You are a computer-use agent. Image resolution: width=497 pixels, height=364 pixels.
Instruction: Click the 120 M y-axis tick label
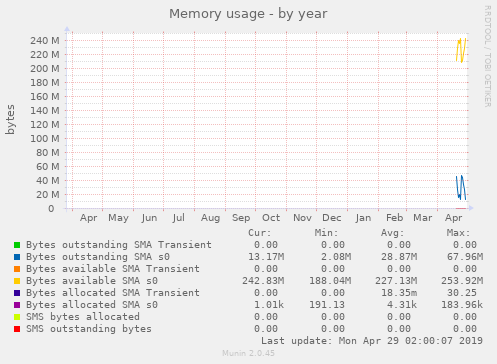coord(45,125)
